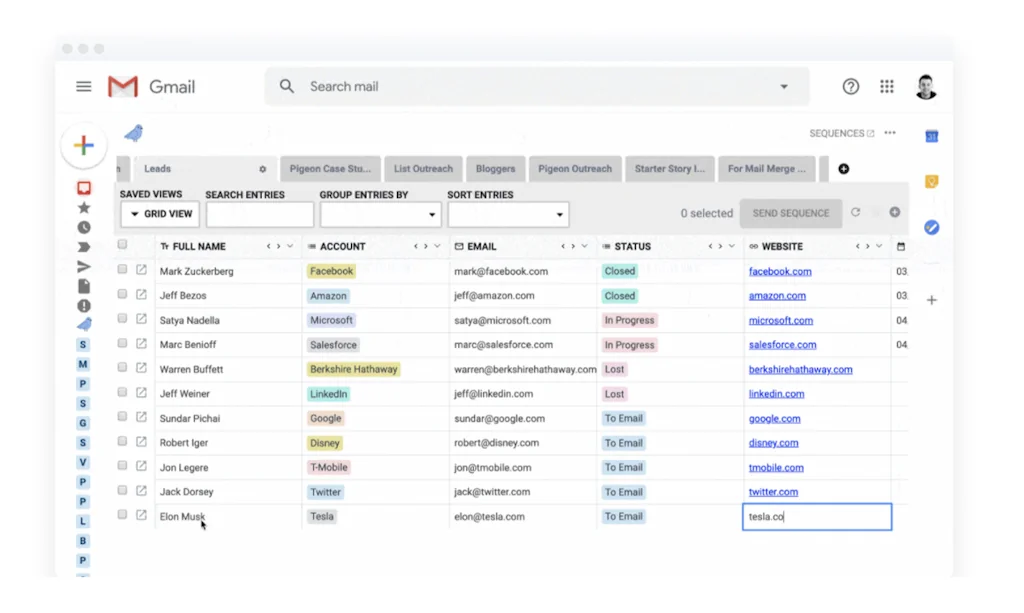Open Google Calendar in the right side panel
The height and width of the screenshot is (613, 1024).
click(x=930, y=135)
